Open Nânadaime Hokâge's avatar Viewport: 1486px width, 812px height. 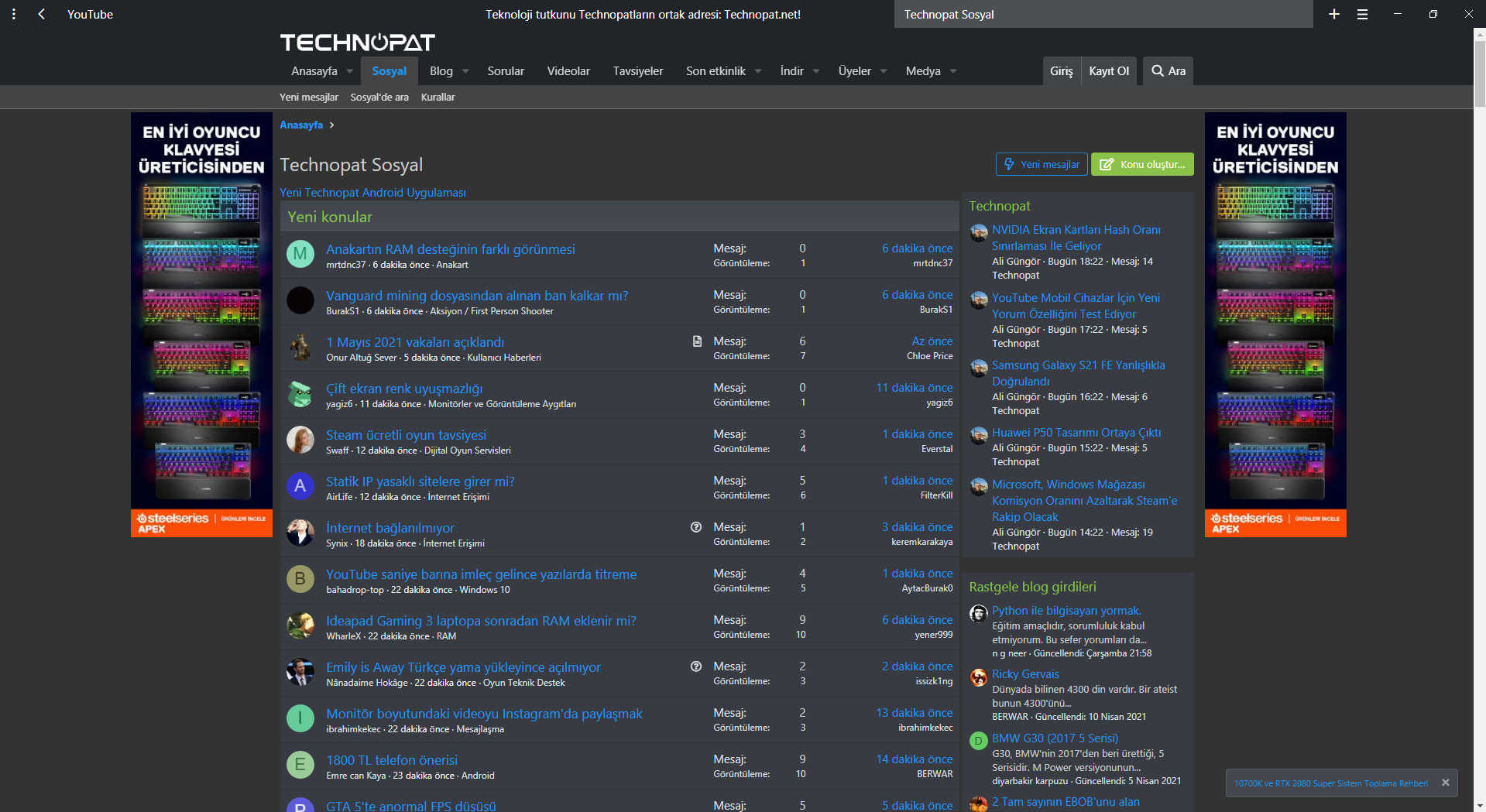click(300, 672)
